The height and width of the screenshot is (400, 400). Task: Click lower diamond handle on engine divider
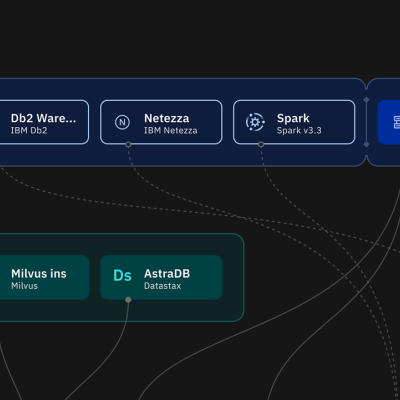coord(366,144)
